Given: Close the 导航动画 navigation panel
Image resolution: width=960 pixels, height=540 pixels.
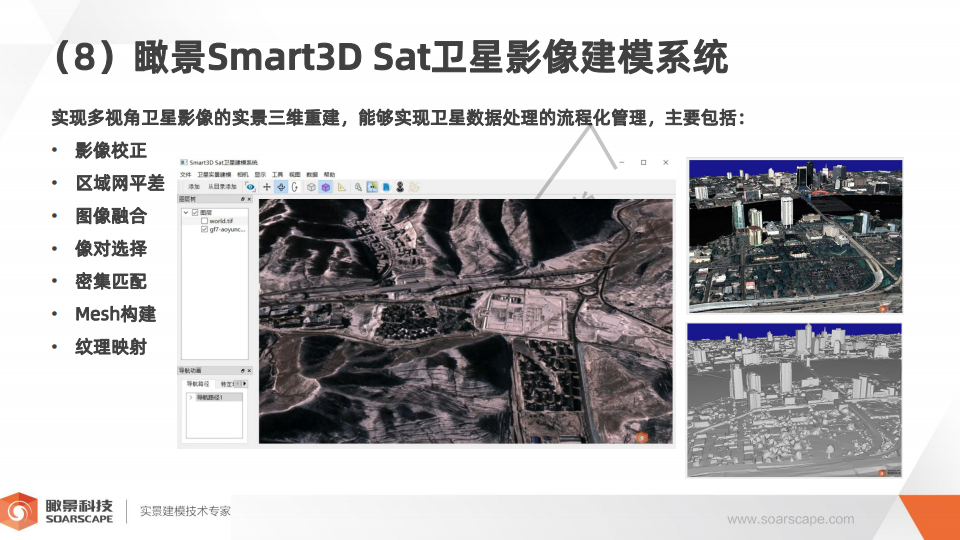Looking at the screenshot, I should pos(249,370).
